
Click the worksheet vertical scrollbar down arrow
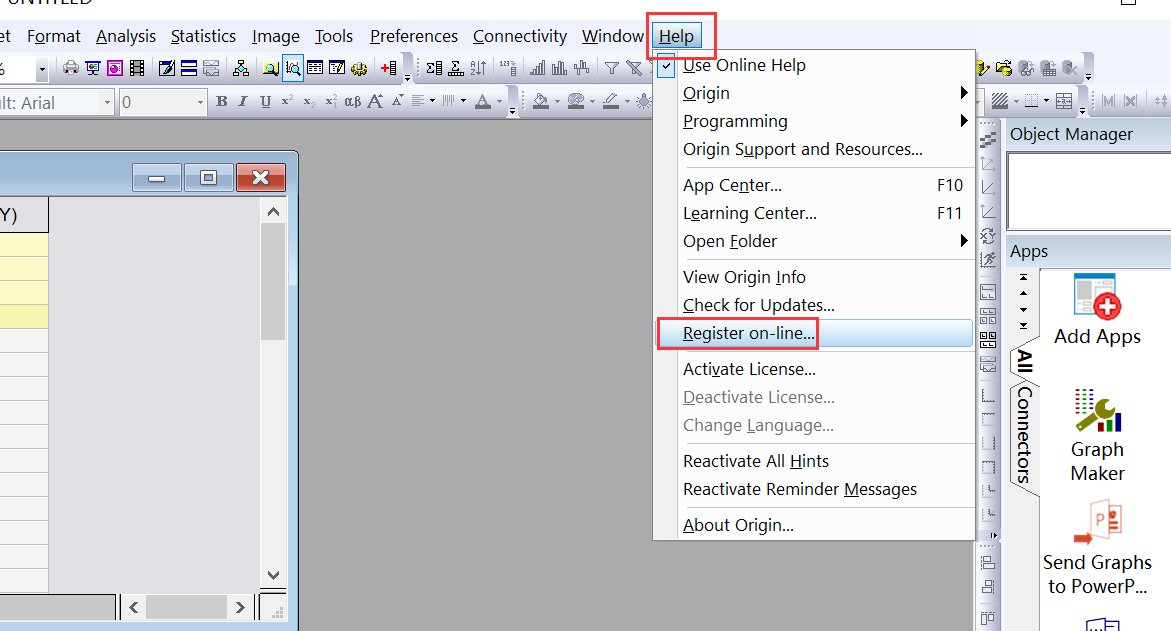[273, 575]
